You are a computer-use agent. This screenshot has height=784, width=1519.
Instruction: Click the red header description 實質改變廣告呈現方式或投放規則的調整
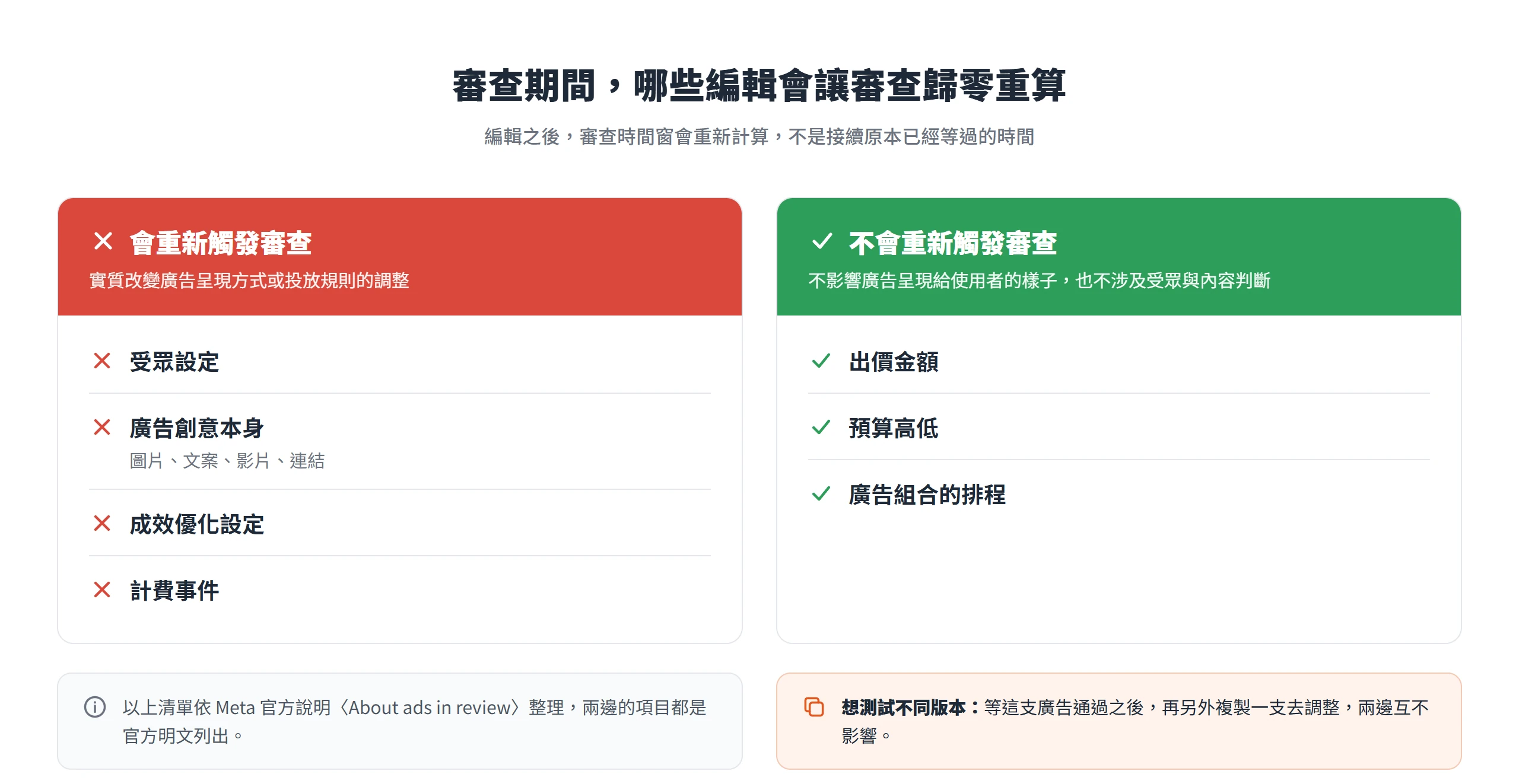[x=249, y=281]
